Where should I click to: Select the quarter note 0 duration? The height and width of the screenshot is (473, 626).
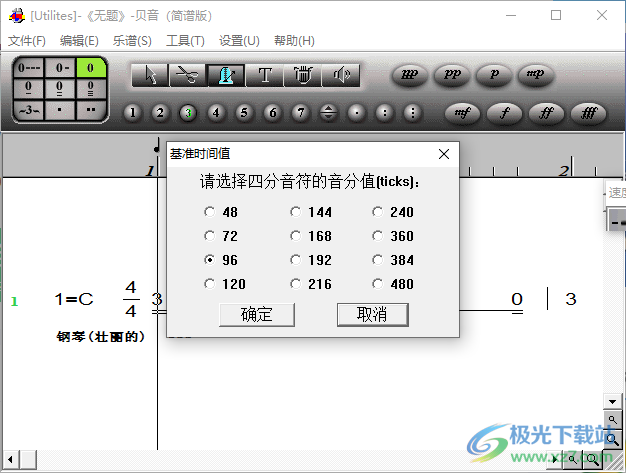[x=91, y=67]
